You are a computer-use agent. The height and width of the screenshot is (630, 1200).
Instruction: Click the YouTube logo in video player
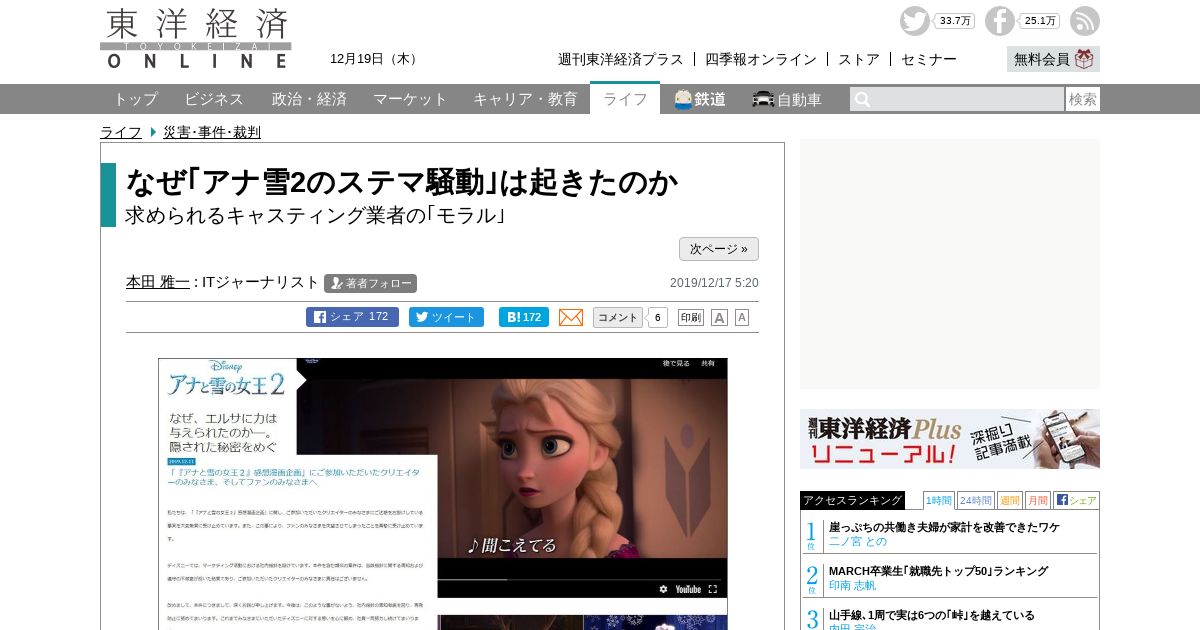(x=688, y=589)
